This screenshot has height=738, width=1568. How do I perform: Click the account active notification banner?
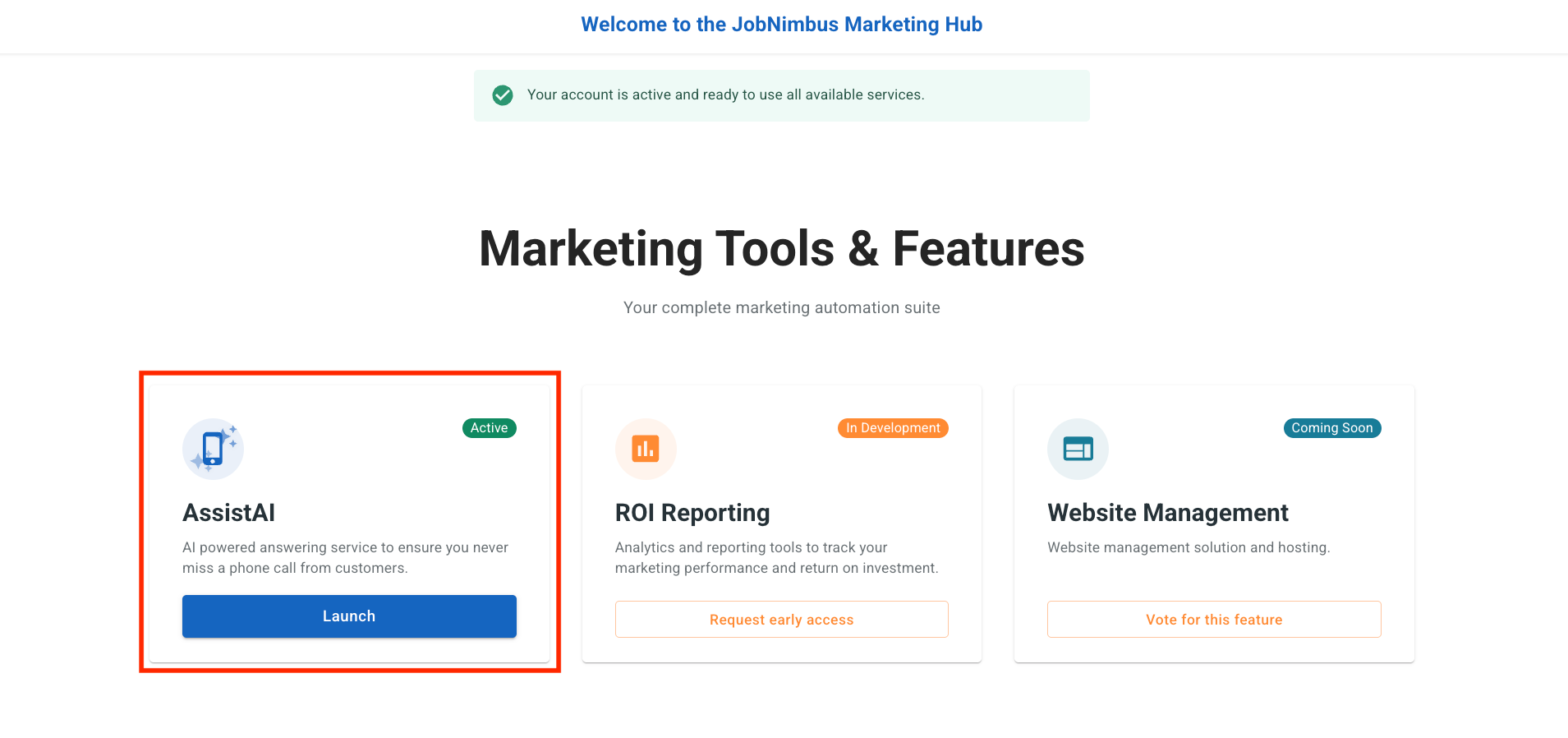click(x=781, y=95)
